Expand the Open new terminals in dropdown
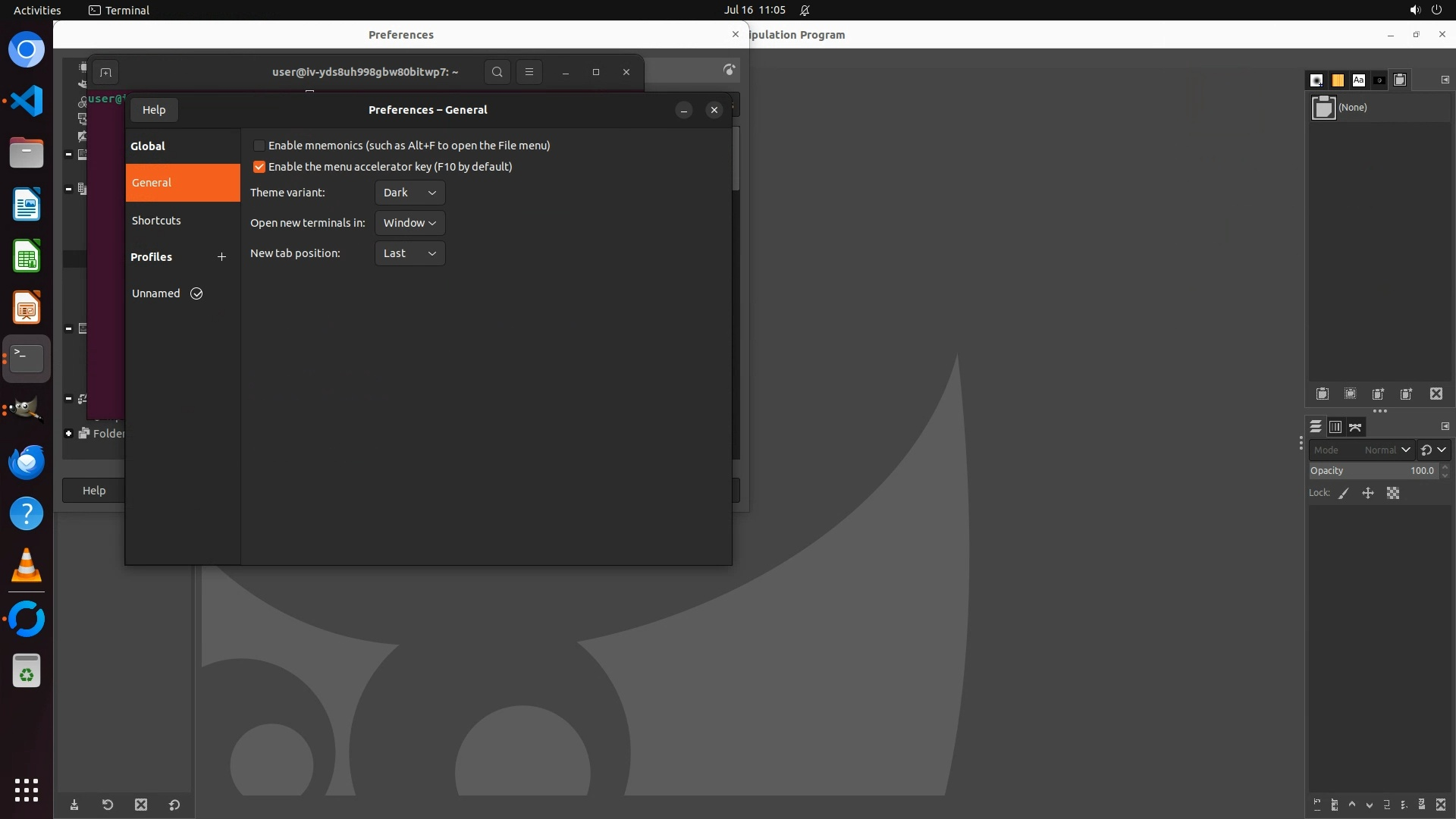This screenshot has height=819, width=1456. click(409, 223)
